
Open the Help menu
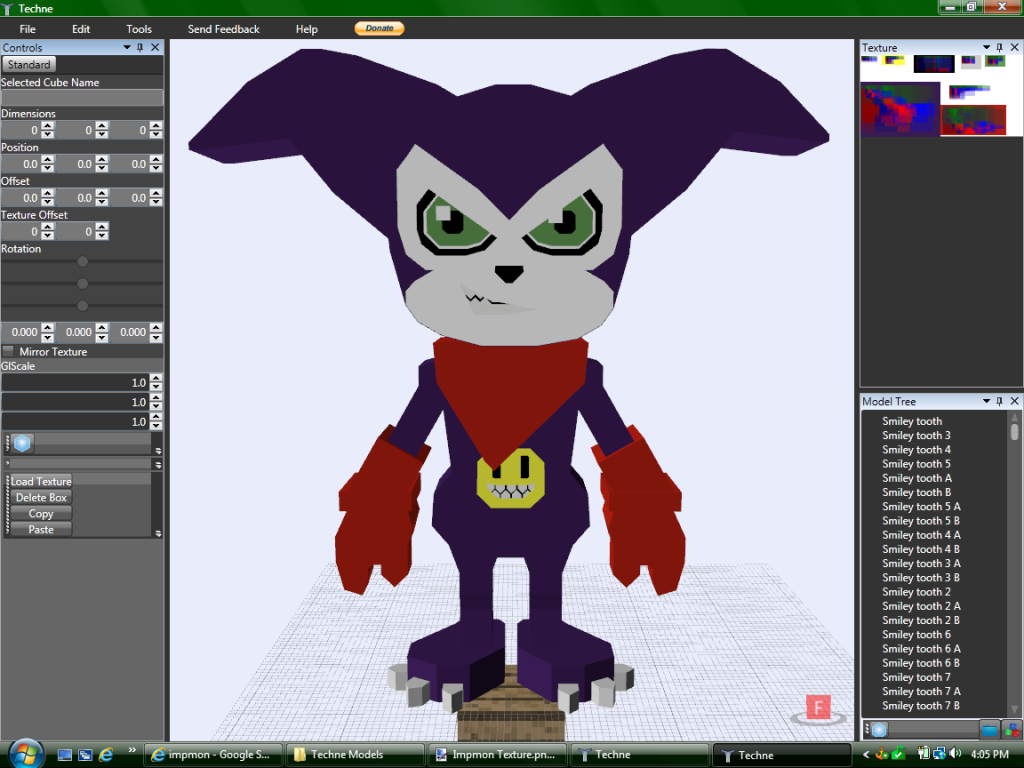(306, 29)
